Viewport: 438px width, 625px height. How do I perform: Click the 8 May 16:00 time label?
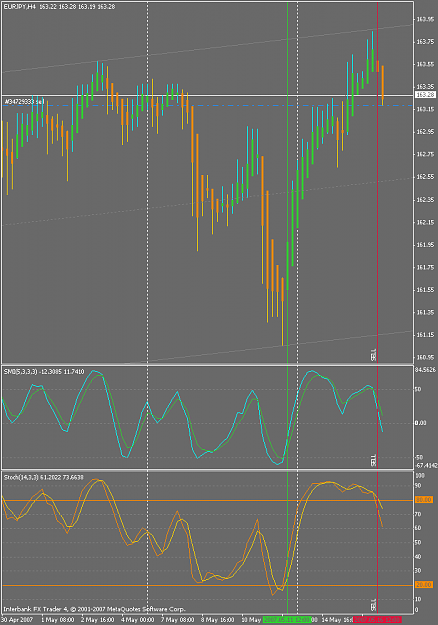pyautogui.click(x=218, y=620)
